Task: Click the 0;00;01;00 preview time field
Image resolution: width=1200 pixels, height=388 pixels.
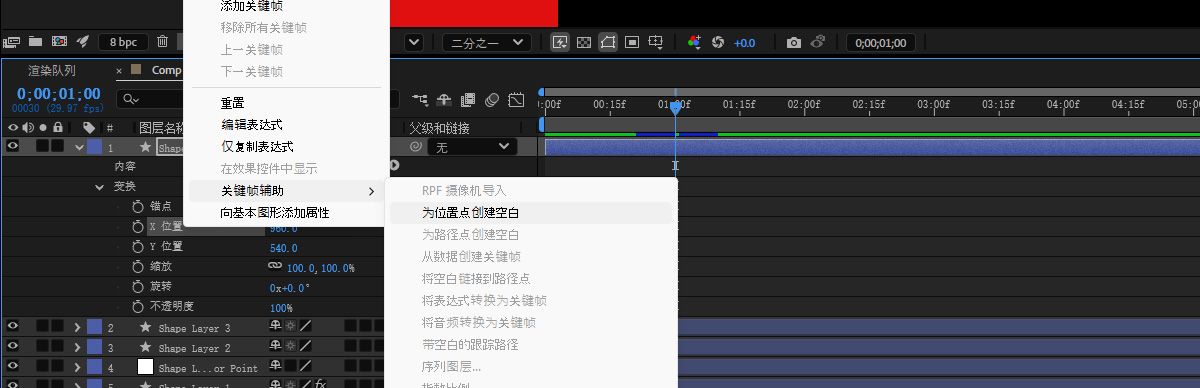Action: tap(881, 43)
